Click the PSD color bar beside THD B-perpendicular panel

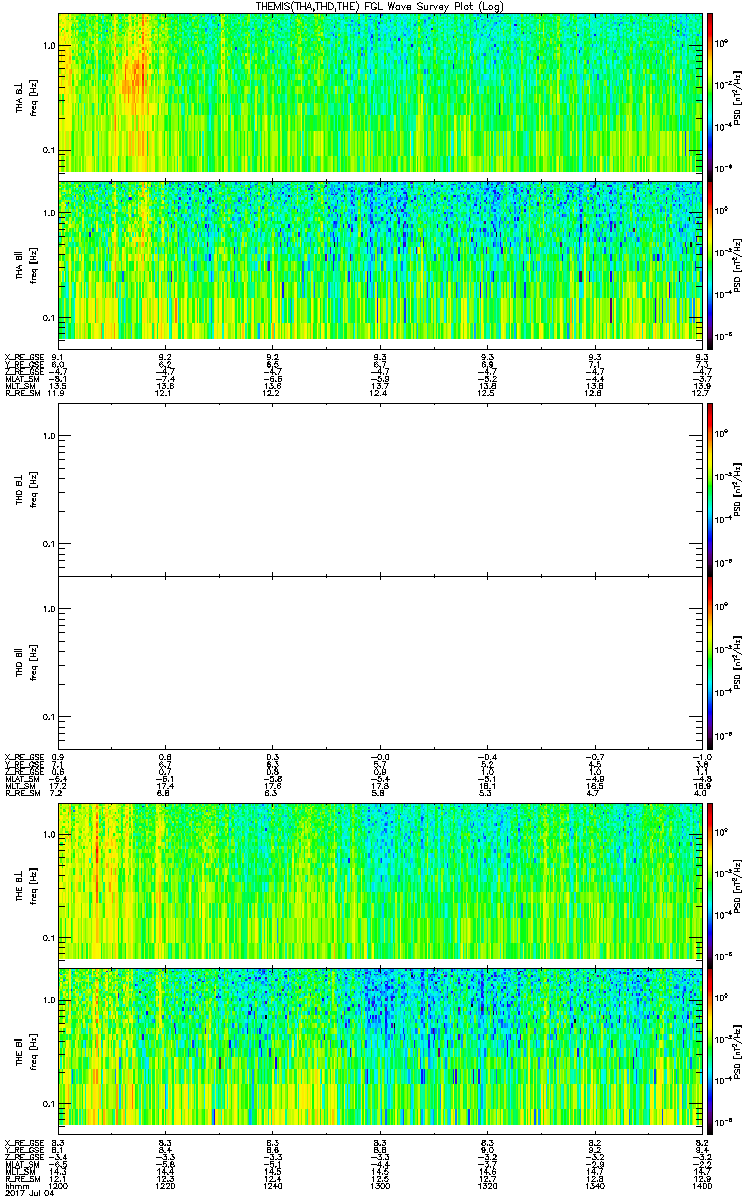pyautogui.click(x=710, y=489)
